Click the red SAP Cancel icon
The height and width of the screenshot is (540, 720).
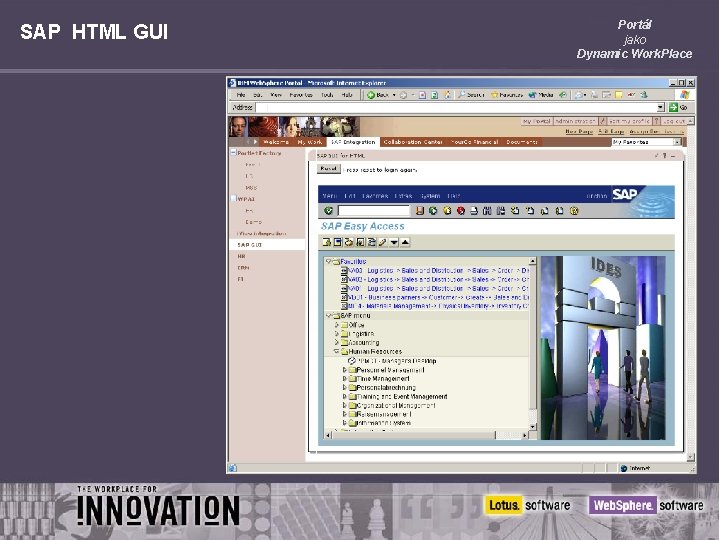tap(461, 211)
